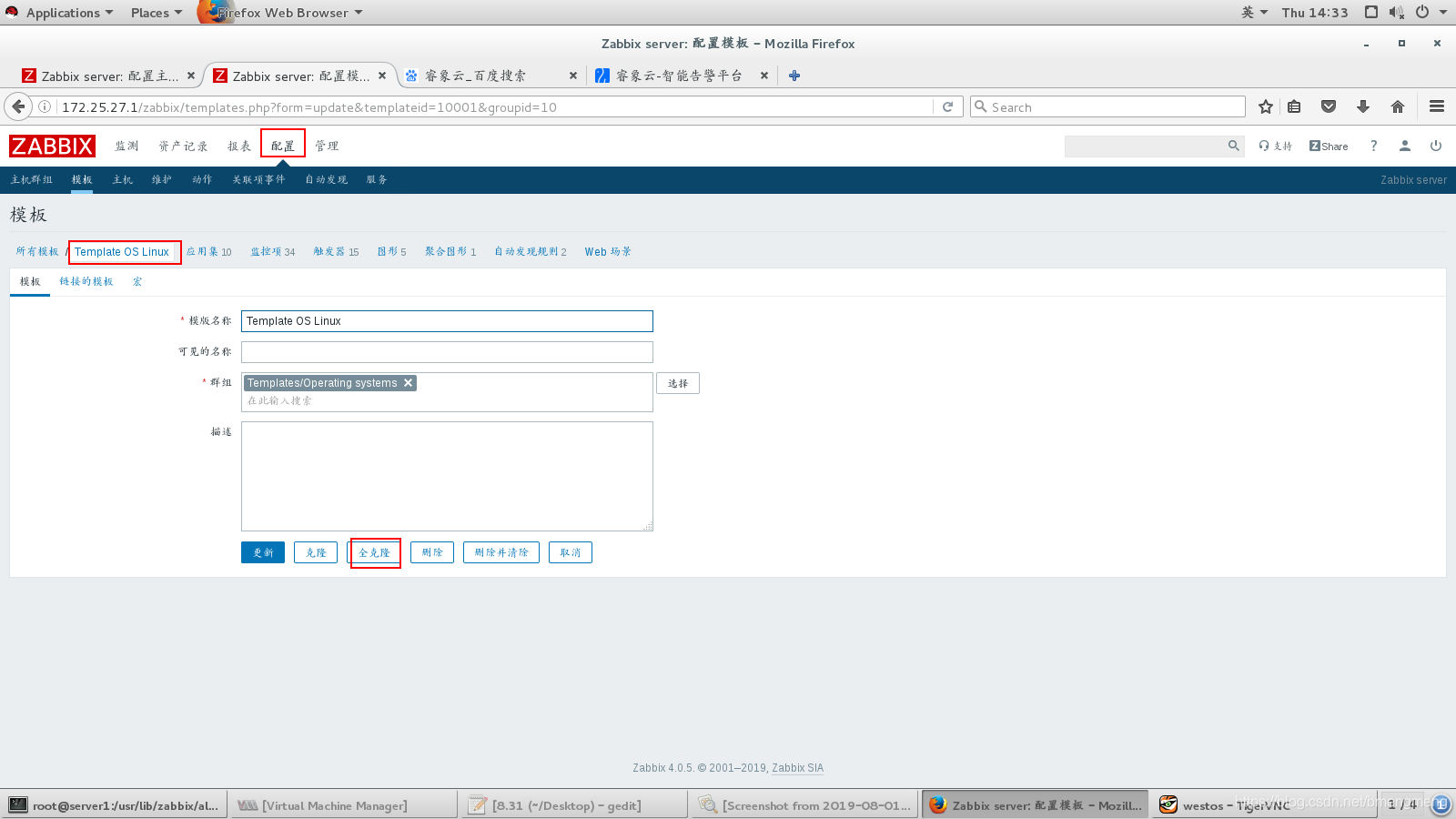Open the user profile icon

(x=1405, y=146)
